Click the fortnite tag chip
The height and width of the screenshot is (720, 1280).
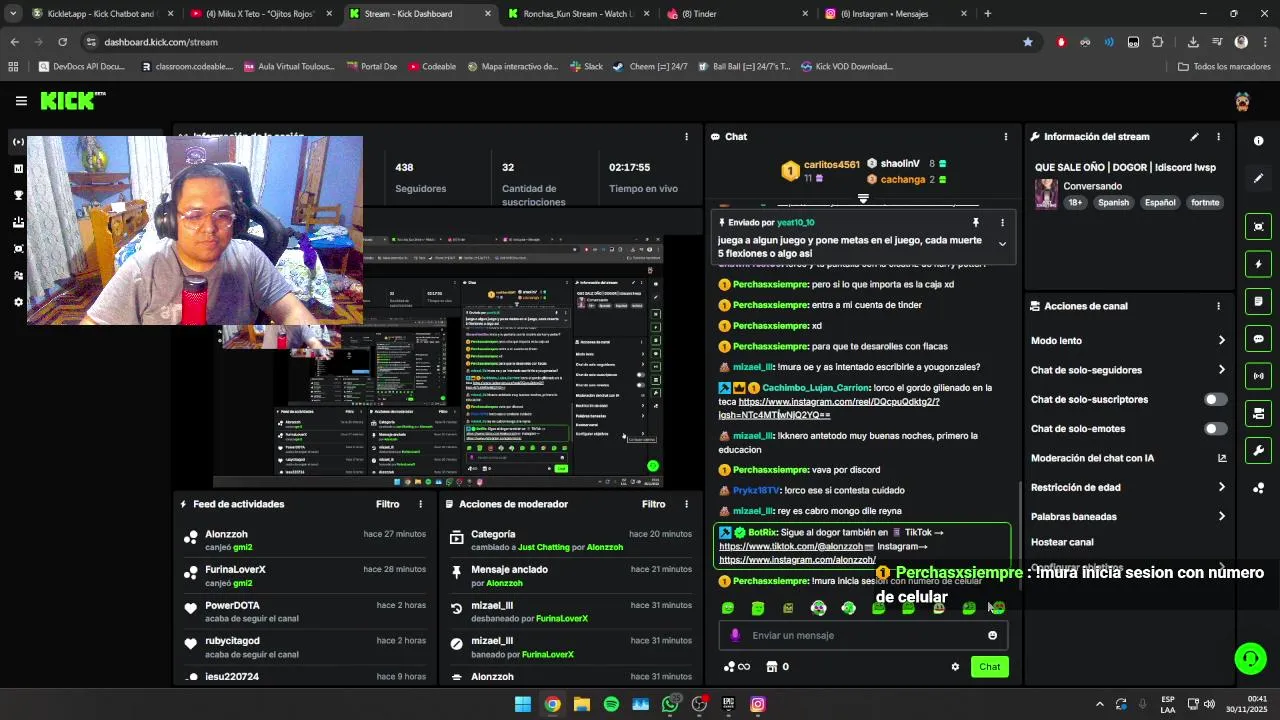[x=1205, y=202]
